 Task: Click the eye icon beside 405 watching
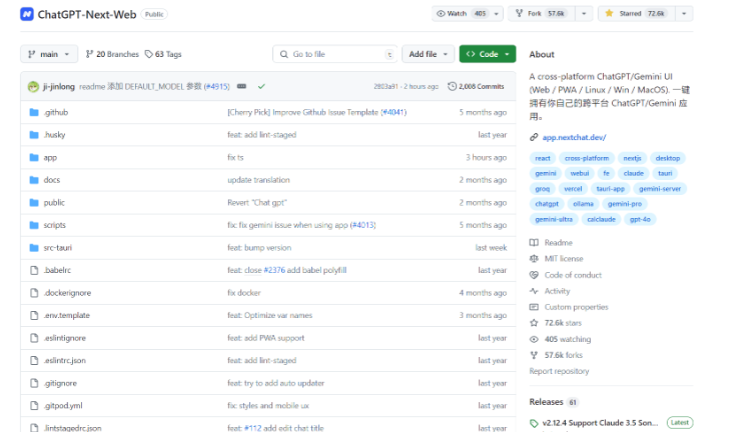click(x=534, y=339)
